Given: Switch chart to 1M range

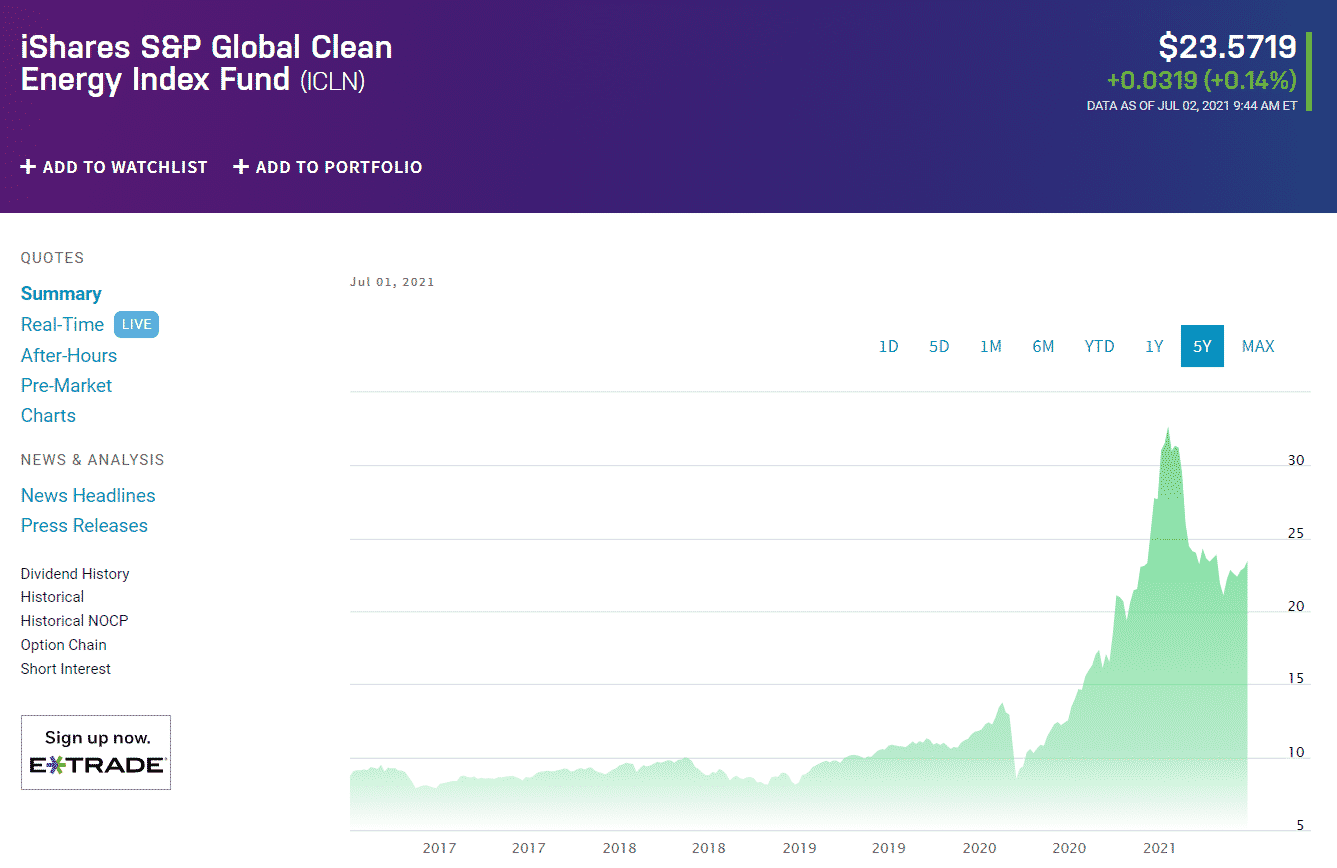Looking at the screenshot, I should coord(991,346).
